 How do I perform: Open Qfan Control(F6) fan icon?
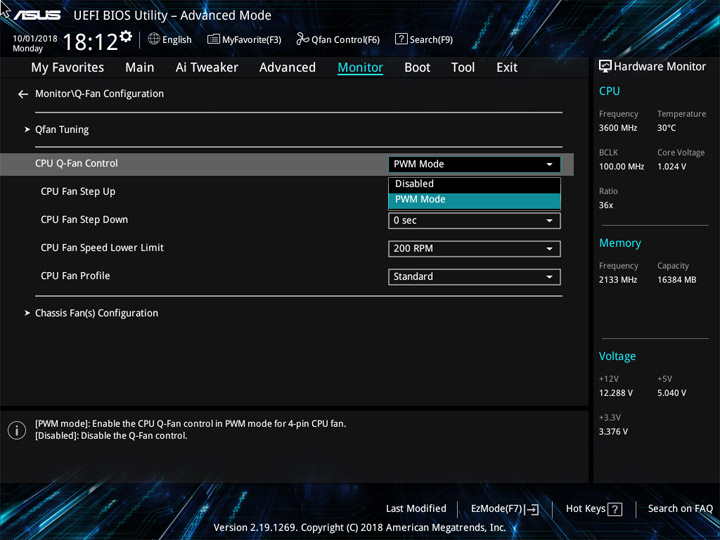302,39
